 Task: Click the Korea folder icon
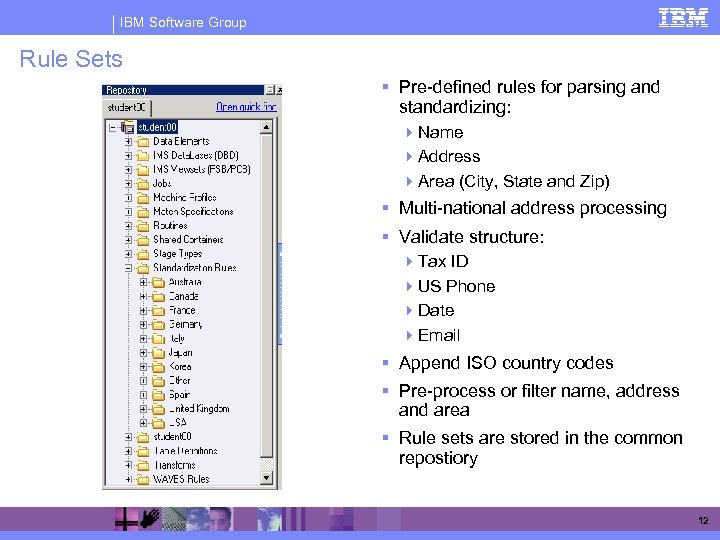158,367
